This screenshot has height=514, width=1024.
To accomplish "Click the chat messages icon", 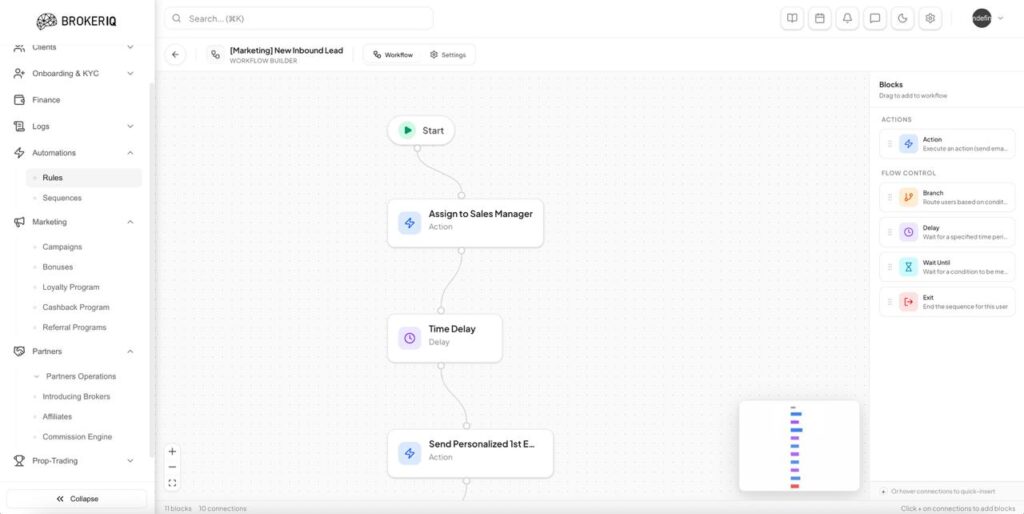I will click(x=875, y=18).
